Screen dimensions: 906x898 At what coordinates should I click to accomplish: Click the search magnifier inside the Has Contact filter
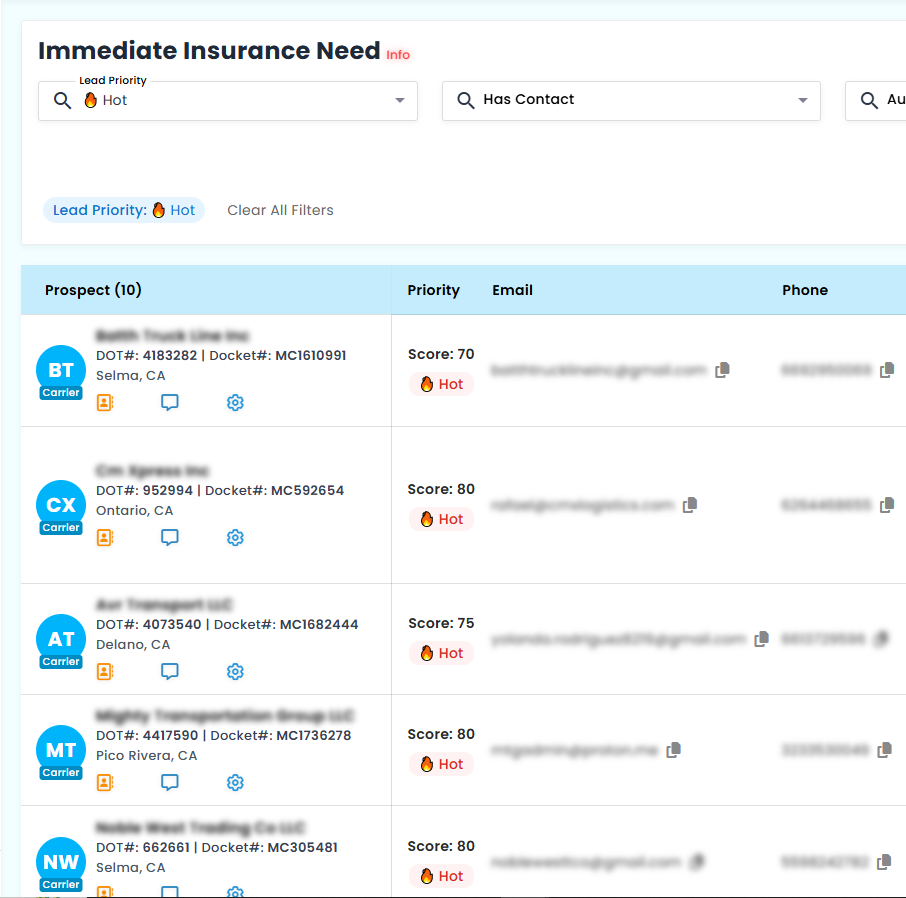pos(464,100)
